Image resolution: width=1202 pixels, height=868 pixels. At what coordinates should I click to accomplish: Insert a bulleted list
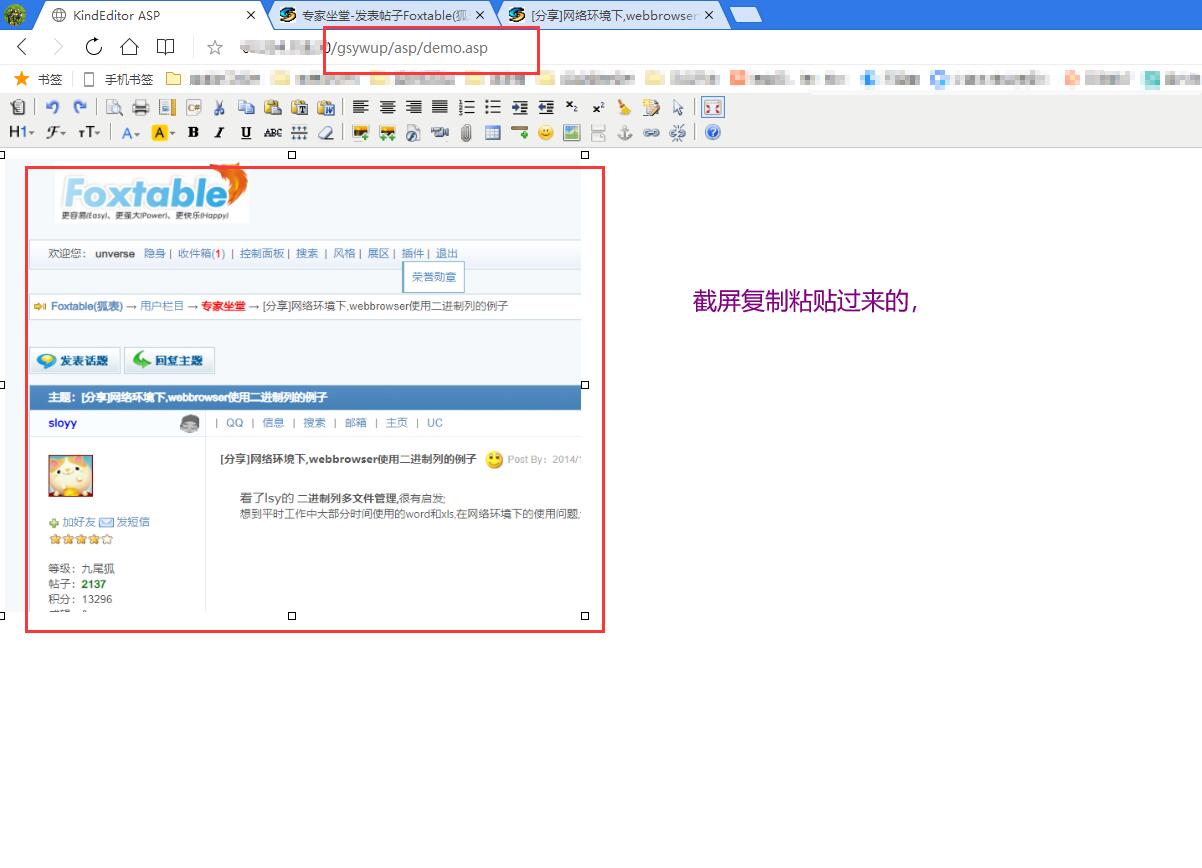click(492, 107)
